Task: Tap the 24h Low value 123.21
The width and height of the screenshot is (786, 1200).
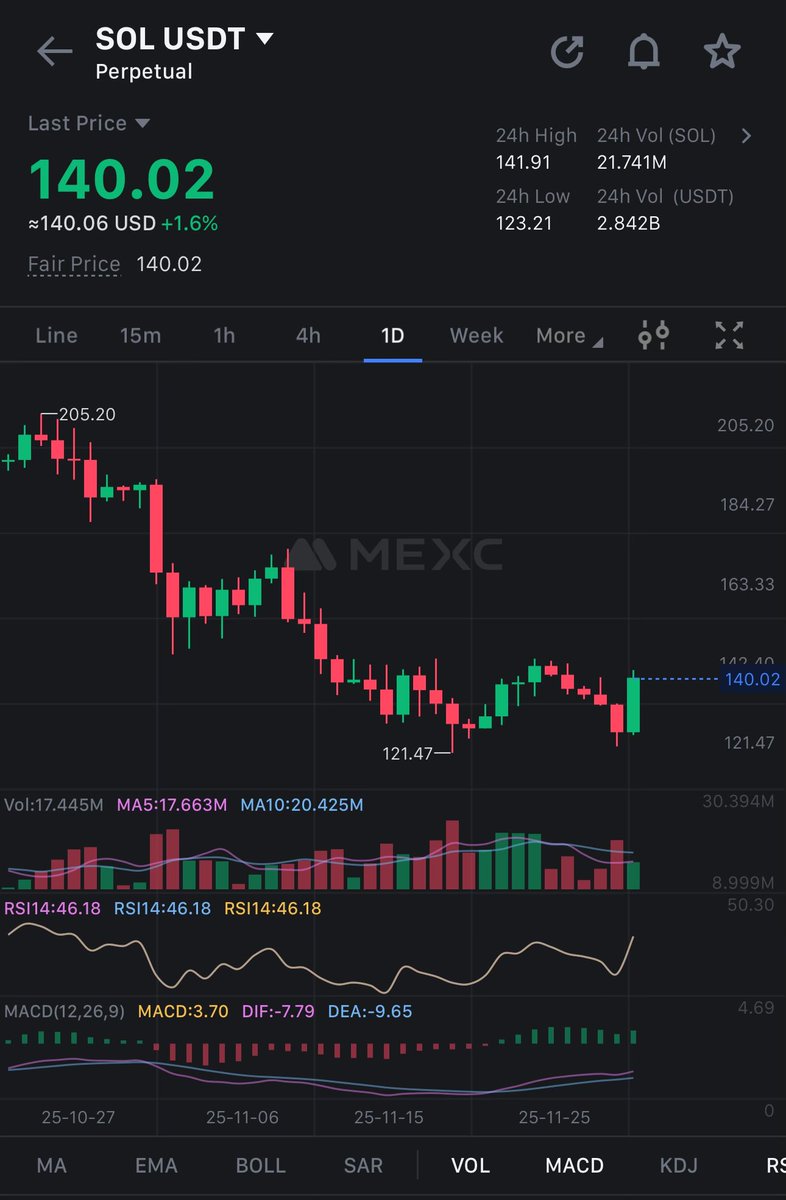Action: 524,223
